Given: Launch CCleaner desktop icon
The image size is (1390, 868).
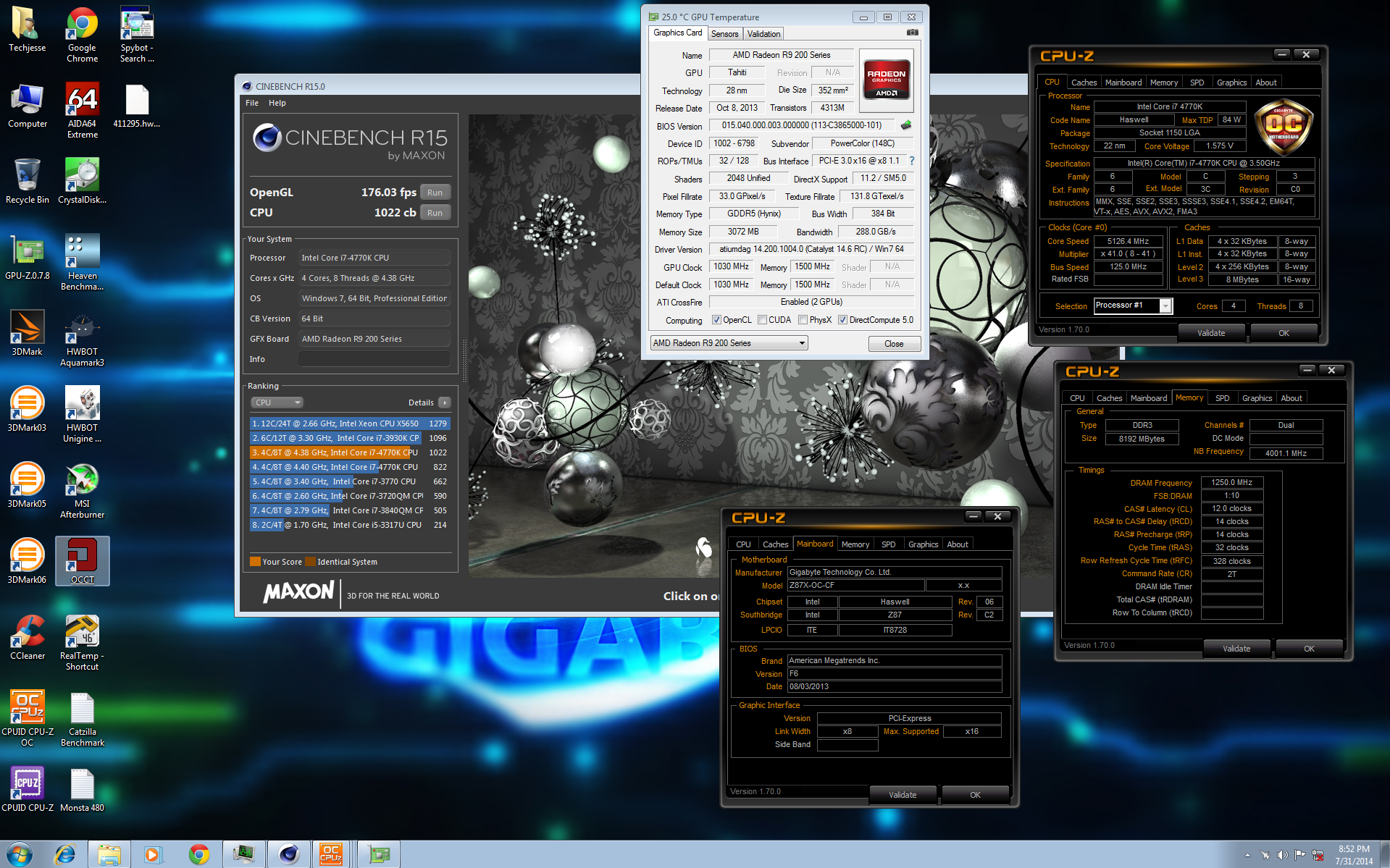Looking at the screenshot, I should click(28, 638).
